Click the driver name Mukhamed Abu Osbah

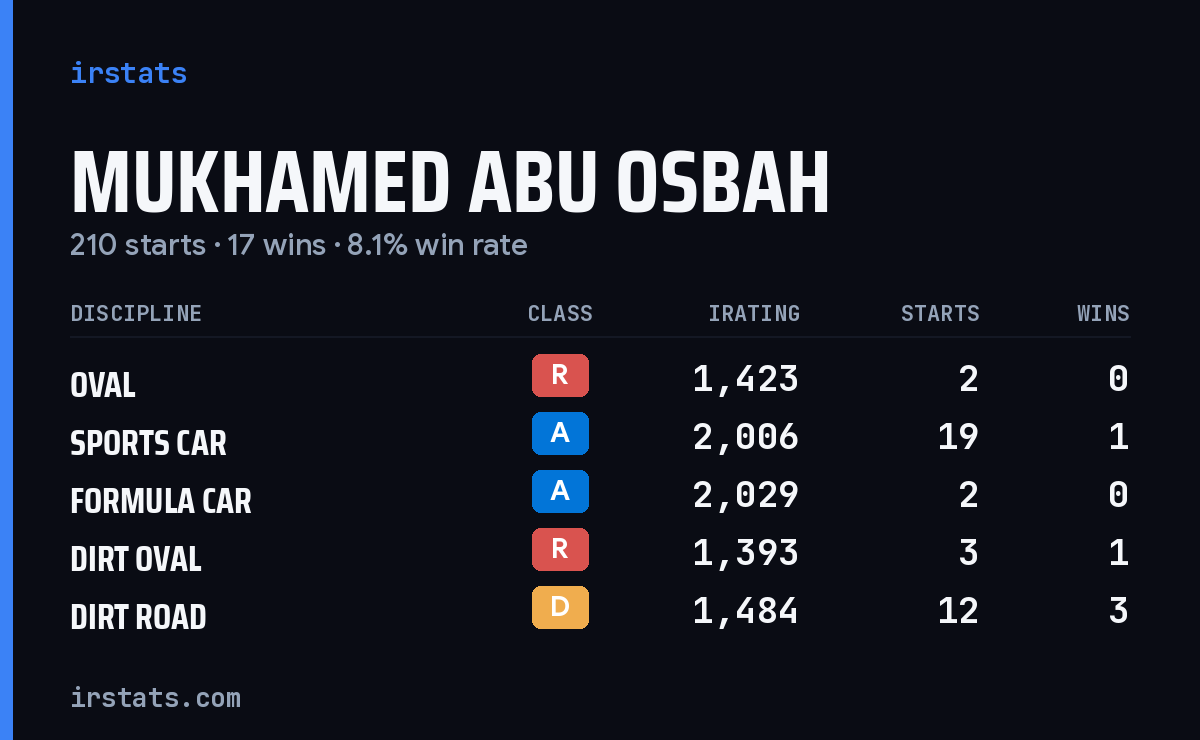[450, 185]
